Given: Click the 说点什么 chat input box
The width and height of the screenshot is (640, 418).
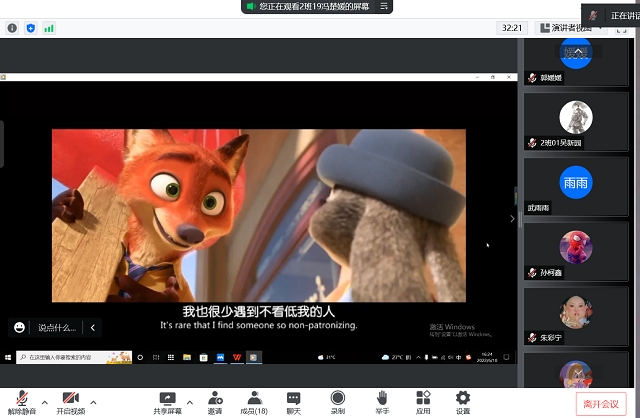Looking at the screenshot, I should [x=58, y=327].
